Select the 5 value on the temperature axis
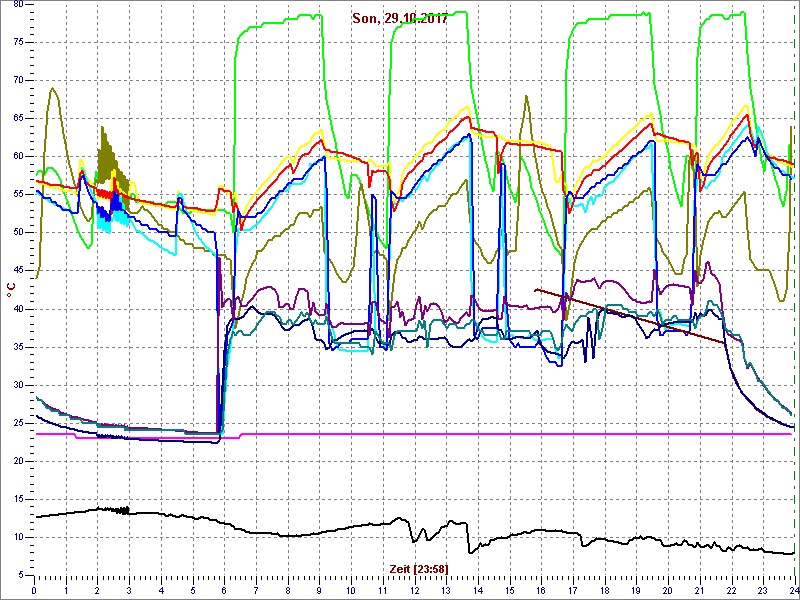The height and width of the screenshot is (600, 800). tap(22, 576)
